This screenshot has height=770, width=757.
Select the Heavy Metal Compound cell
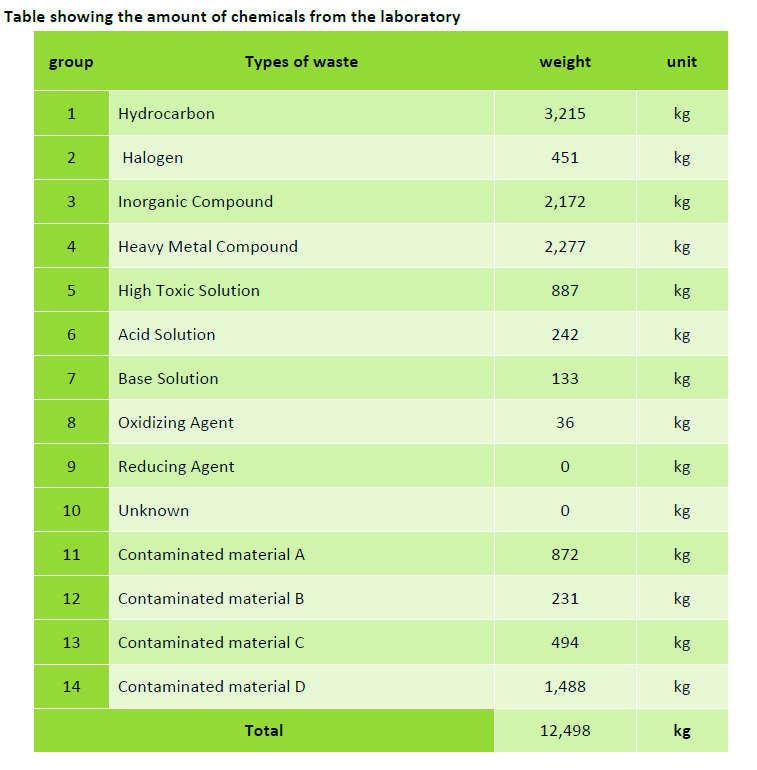pyautogui.click(x=208, y=247)
